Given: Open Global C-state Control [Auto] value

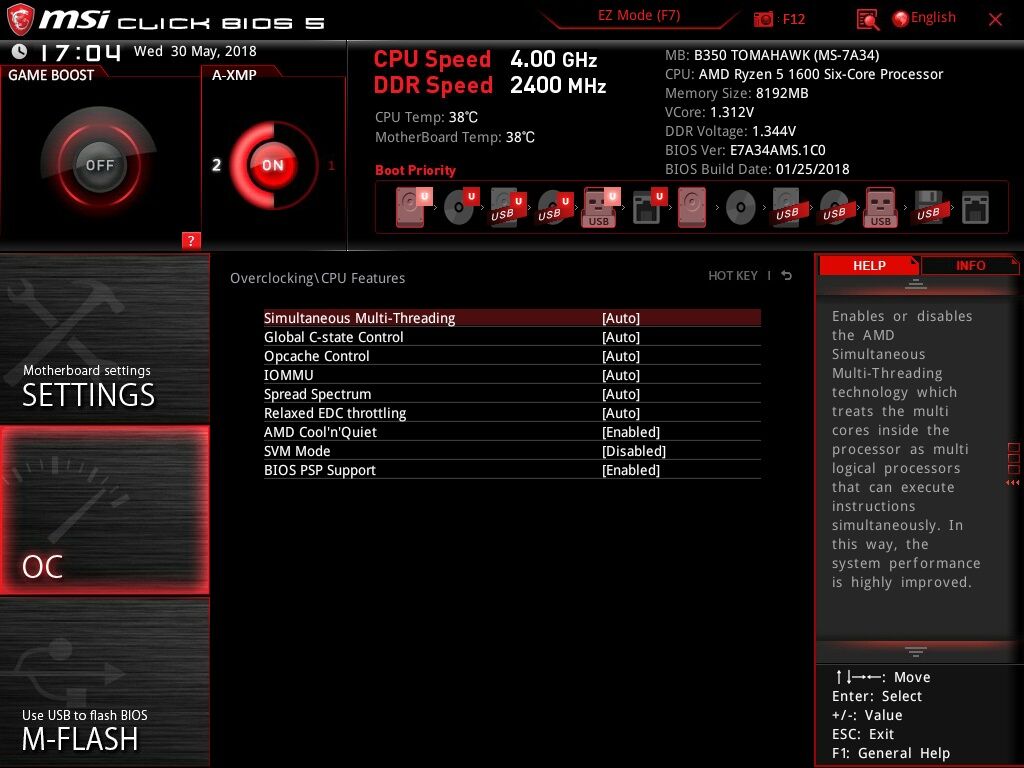Looking at the screenshot, I should pos(620,337).
